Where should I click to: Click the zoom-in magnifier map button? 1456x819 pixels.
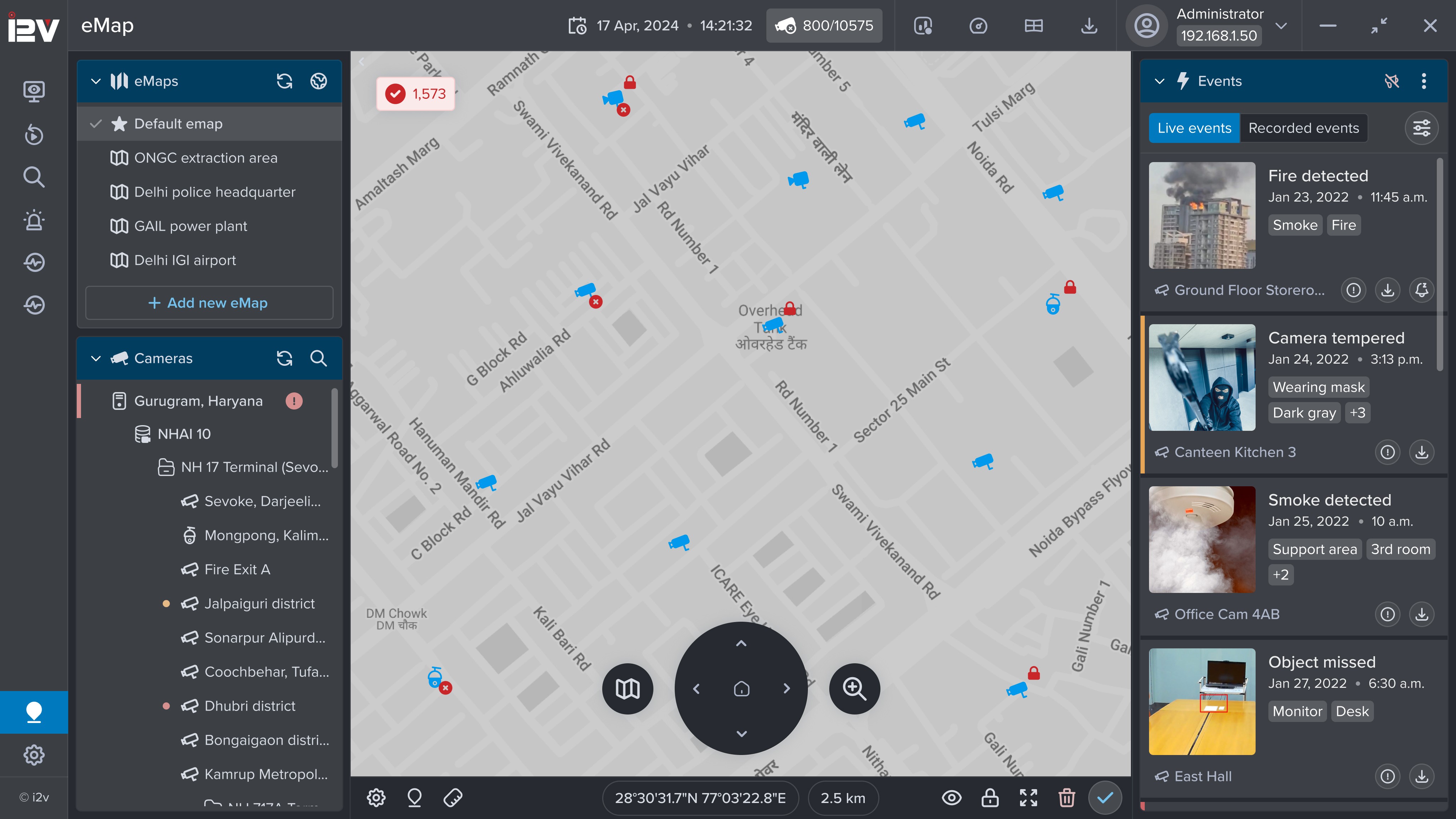point(854,688)
